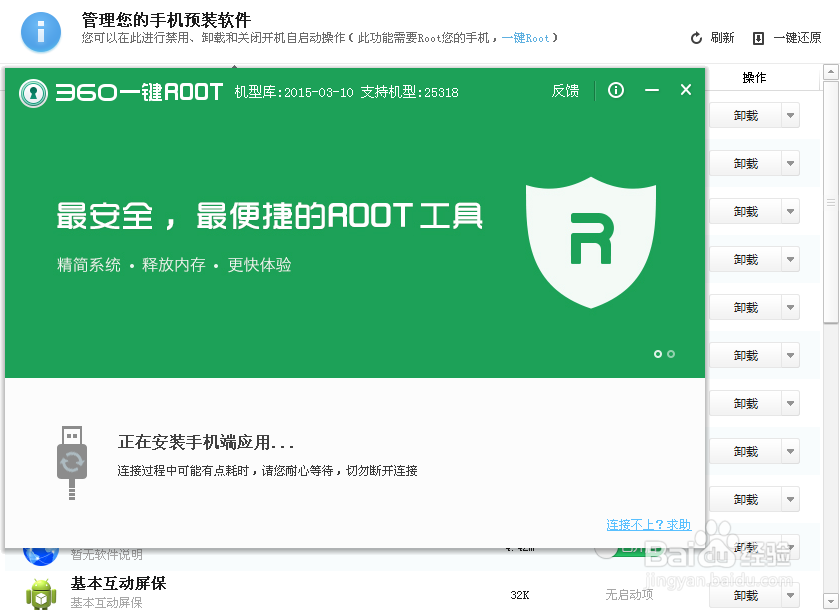Click the 支持机型:25318 text

tap(409, 92)
